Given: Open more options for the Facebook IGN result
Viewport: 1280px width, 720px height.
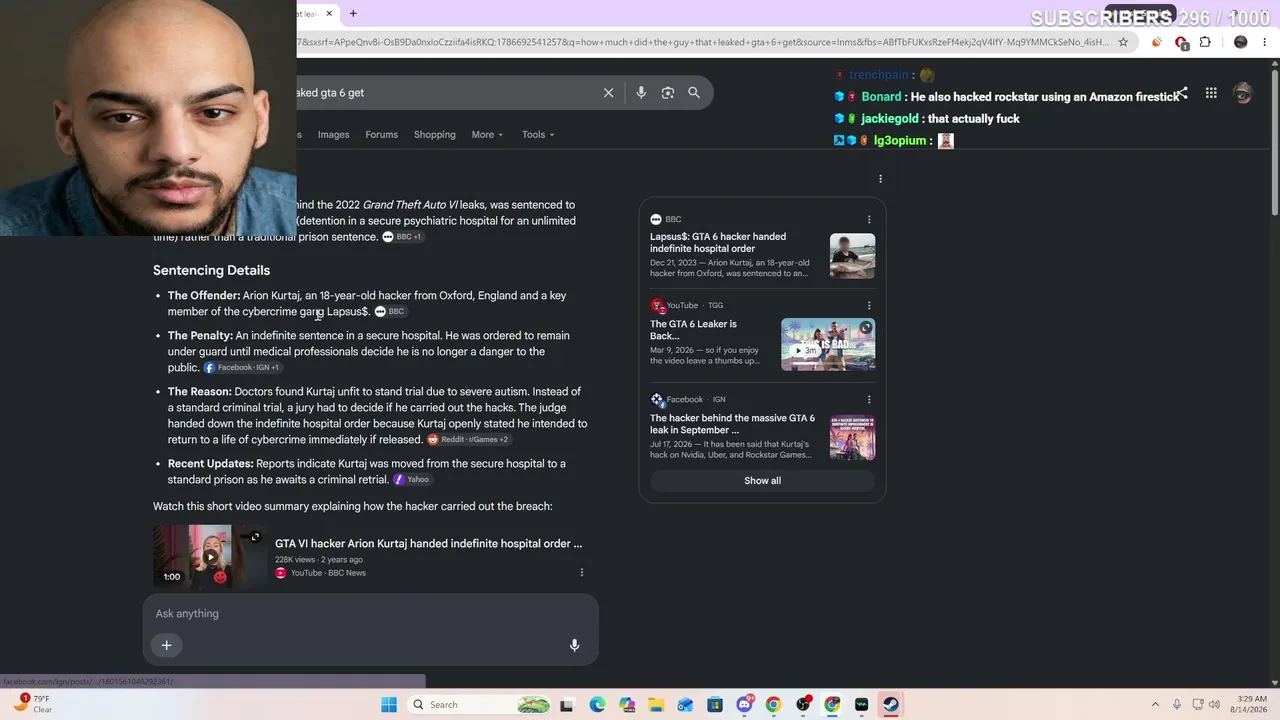Looking at the screenshot, I should point(869,399).
